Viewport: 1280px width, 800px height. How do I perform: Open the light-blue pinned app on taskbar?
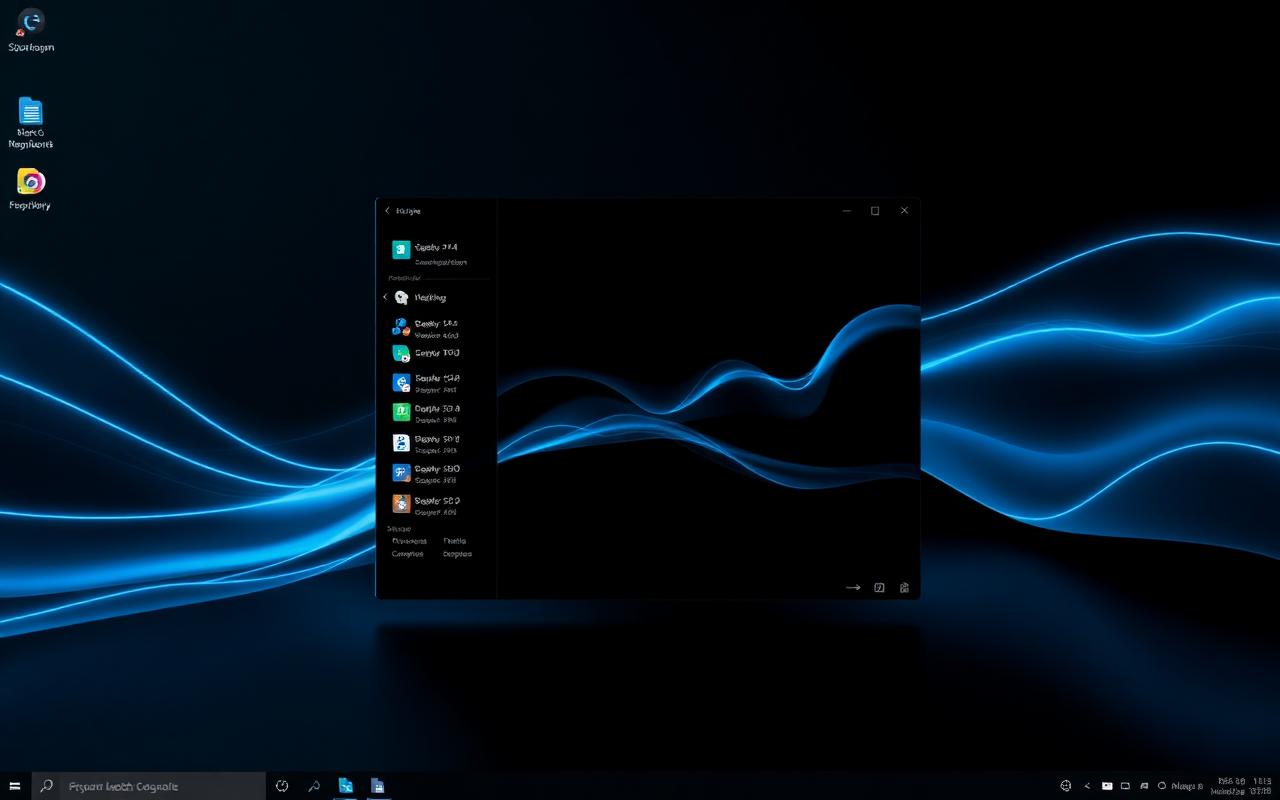(346, 786)
